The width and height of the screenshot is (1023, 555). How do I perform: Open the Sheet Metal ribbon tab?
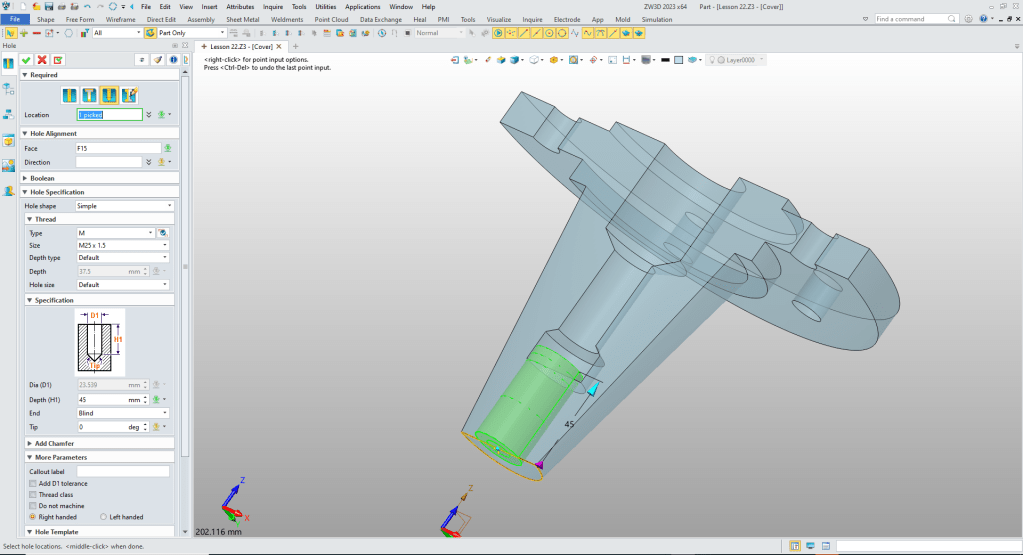tap(245, 19)
